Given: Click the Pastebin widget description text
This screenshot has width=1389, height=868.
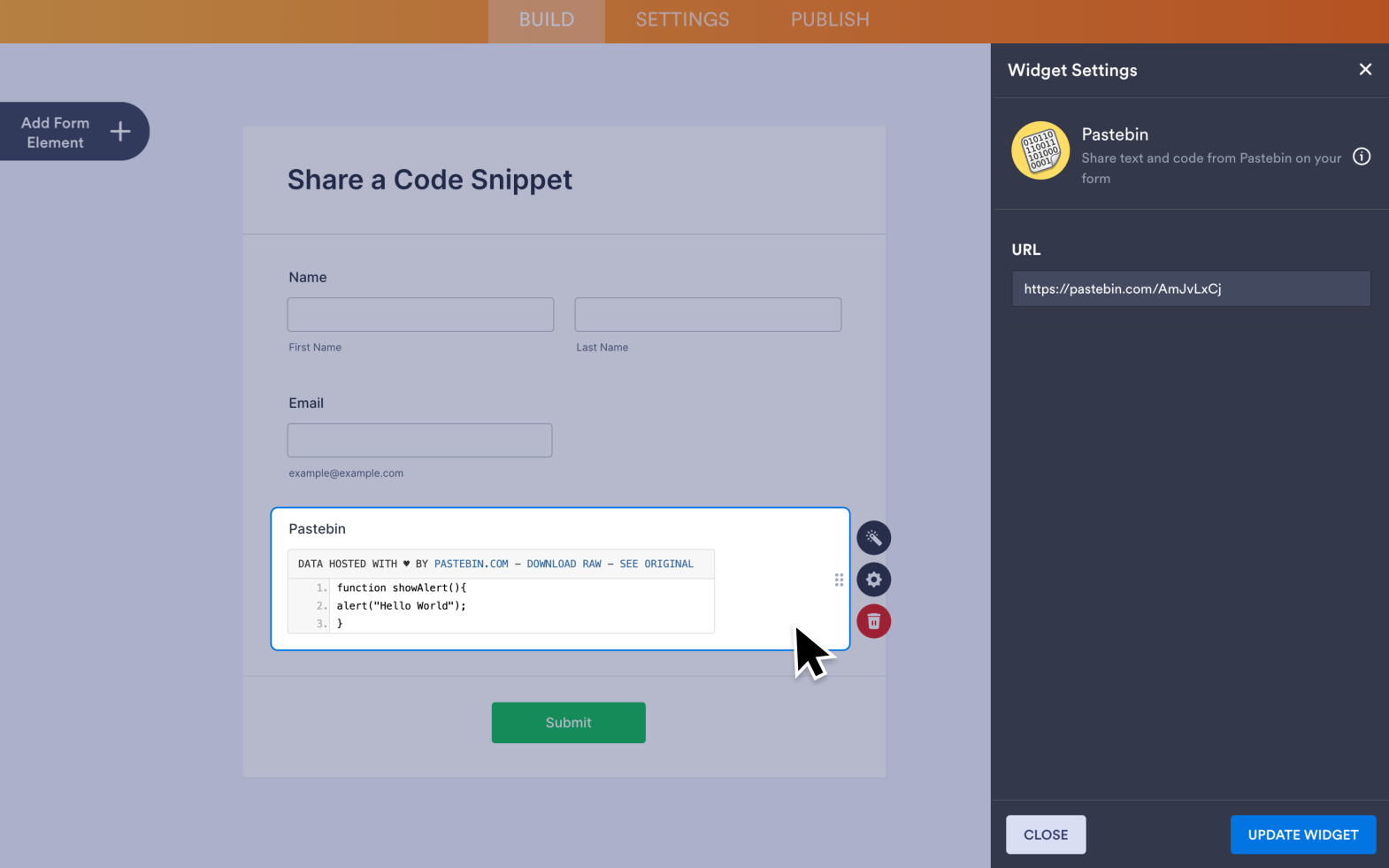Looking at the screenshot, I should pos(1211,168).
